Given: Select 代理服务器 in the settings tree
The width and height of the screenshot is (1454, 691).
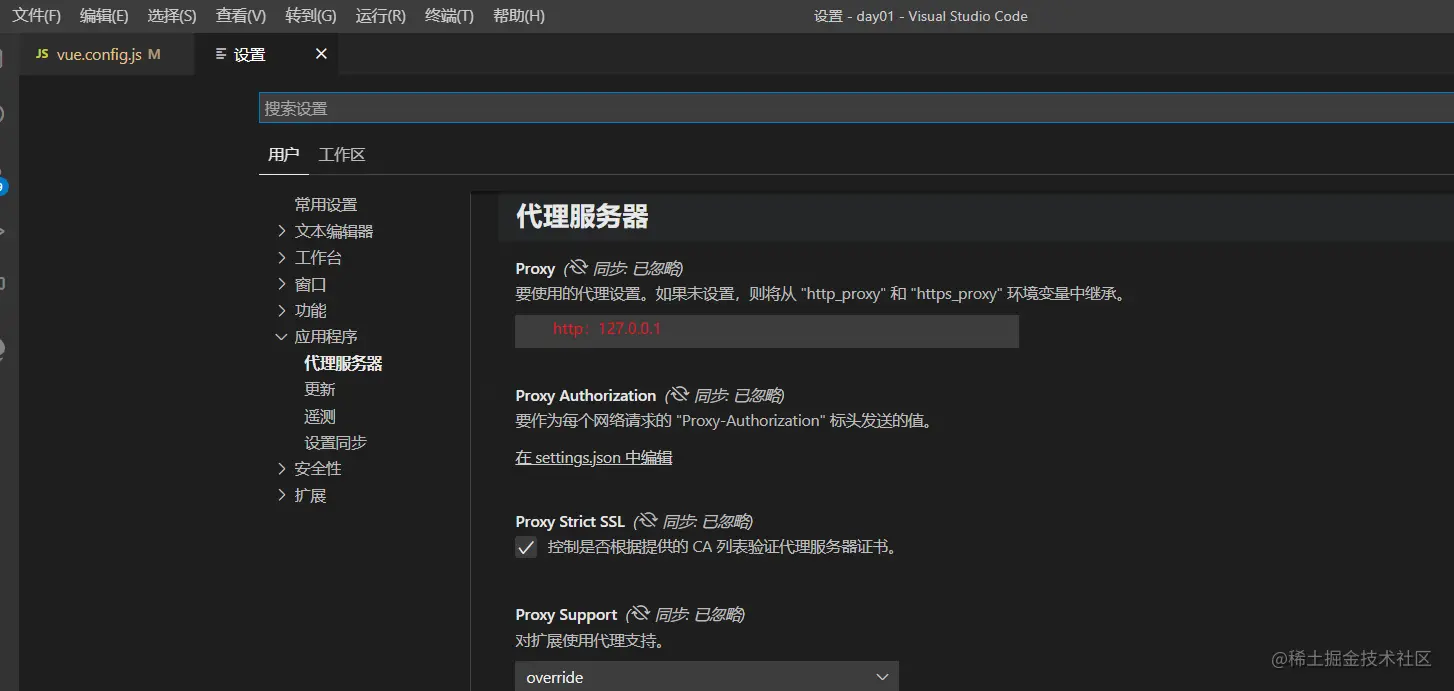Looking at the screenshot, I should tap(343, 363).
